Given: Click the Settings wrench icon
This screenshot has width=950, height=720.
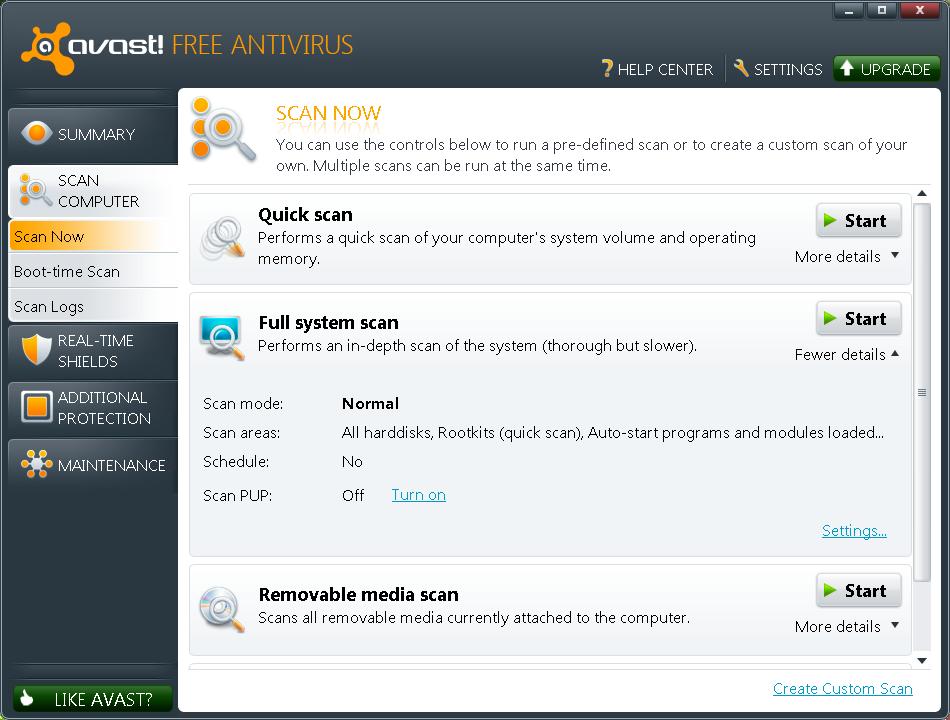Looking at the screenshot, I should 741,68.
